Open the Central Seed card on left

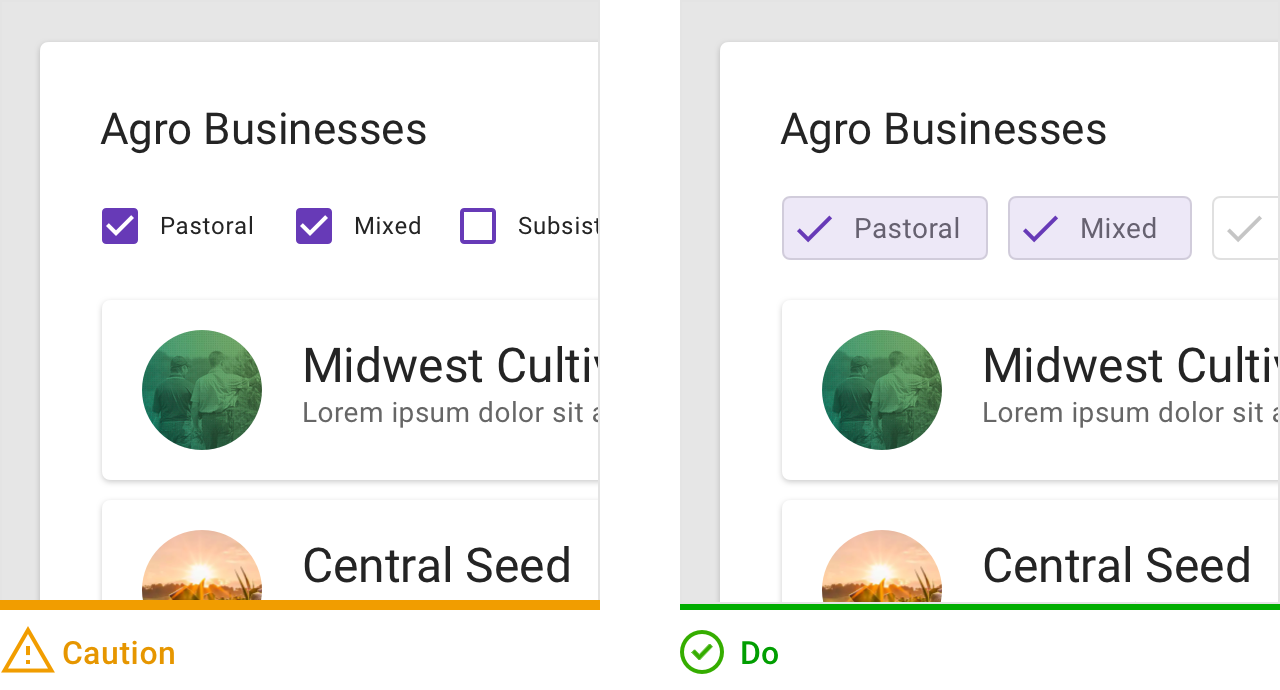click(x=350, y=550)
